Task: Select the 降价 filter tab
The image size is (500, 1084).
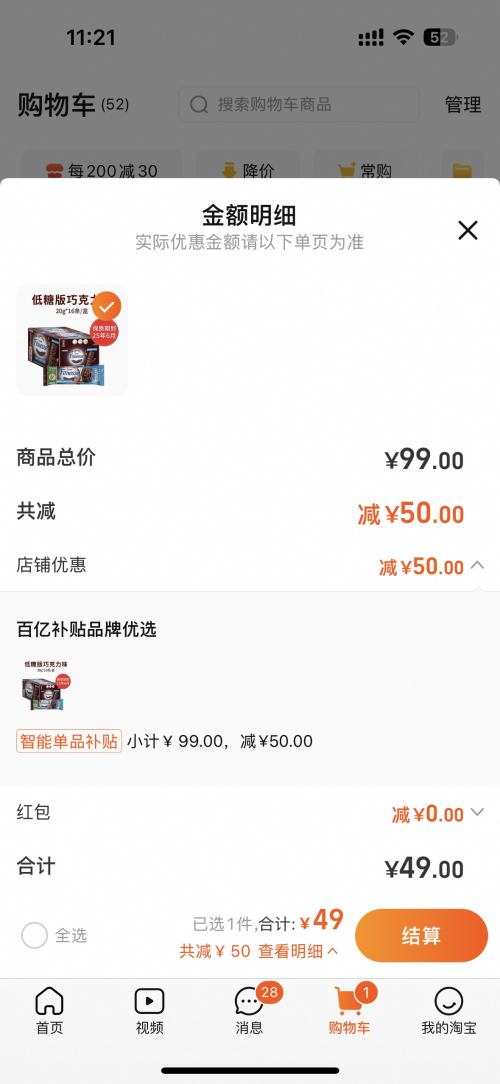Action: pos(248,171)
